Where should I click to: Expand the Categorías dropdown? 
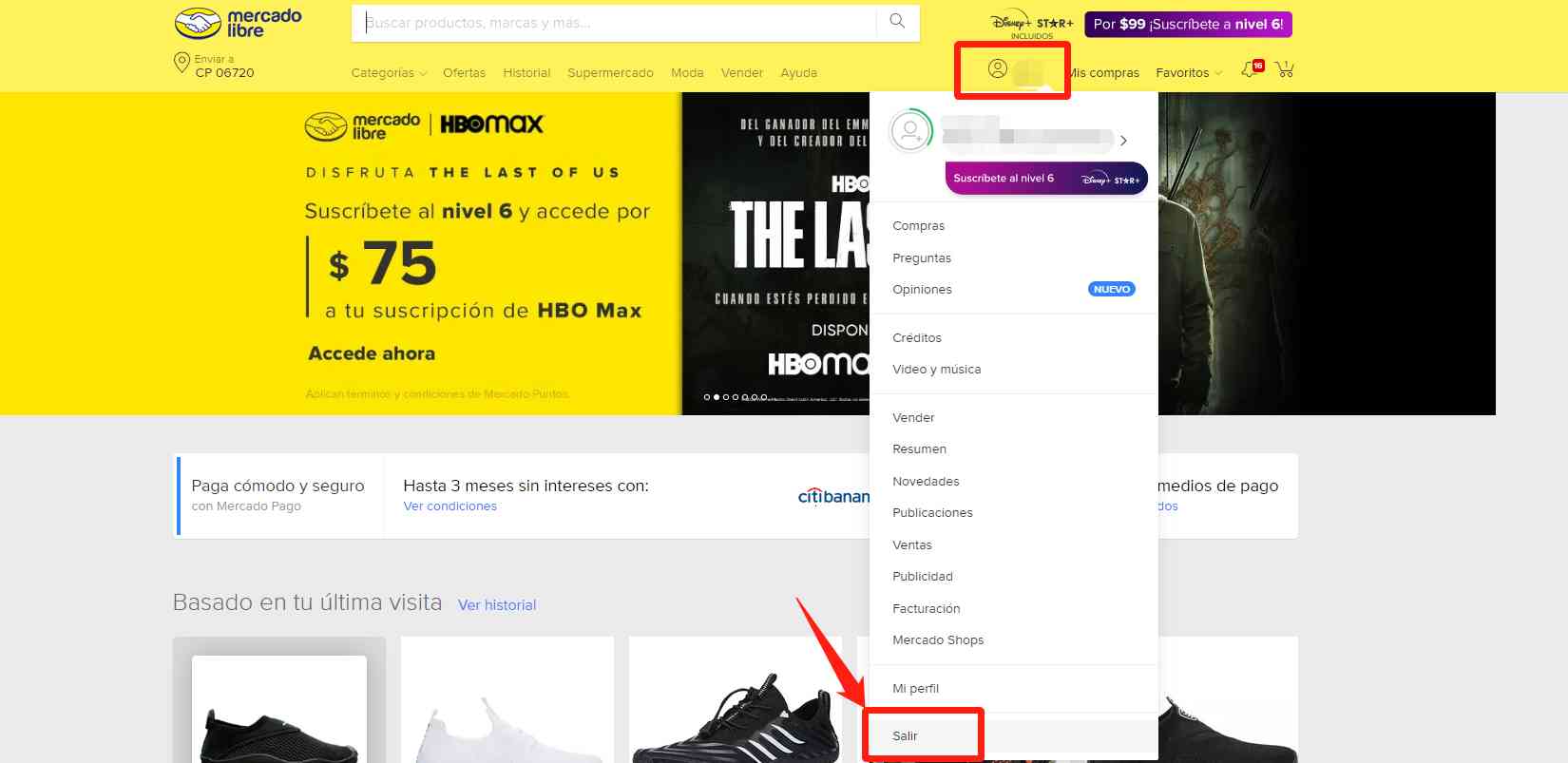[x=388, y=73]
